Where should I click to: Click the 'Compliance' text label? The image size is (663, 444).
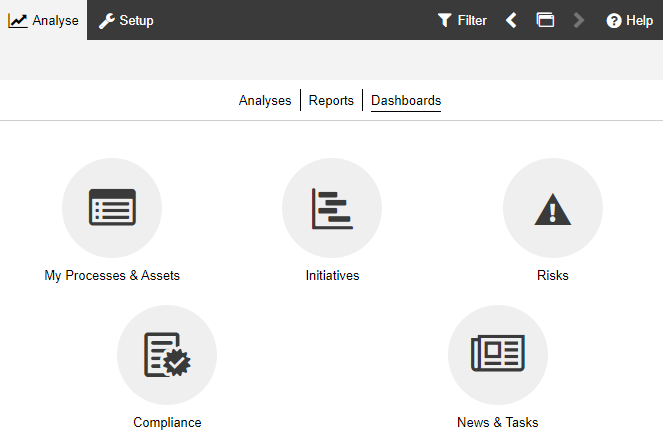point(167,422)
